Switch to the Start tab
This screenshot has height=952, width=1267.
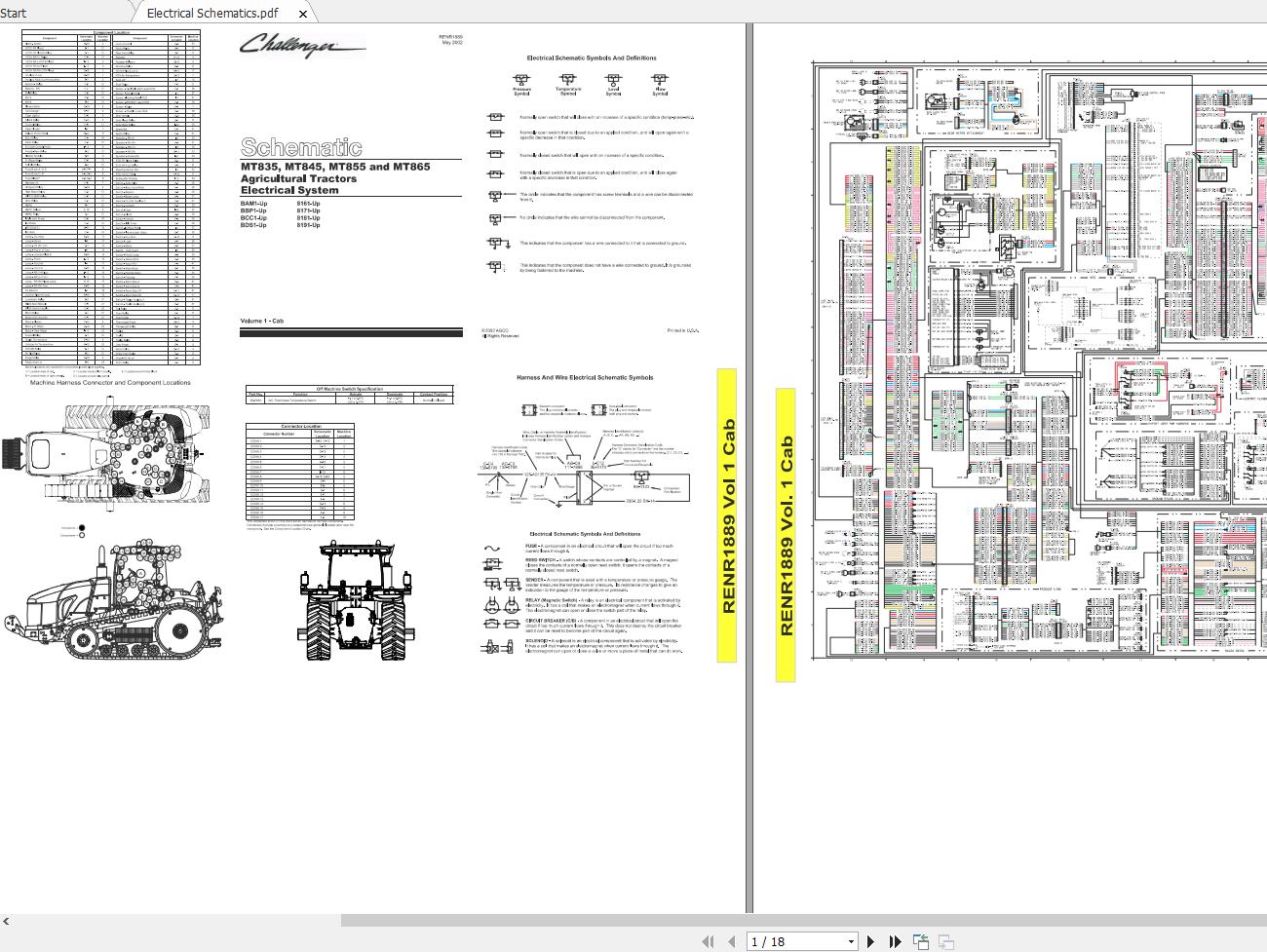coord(14,13)
